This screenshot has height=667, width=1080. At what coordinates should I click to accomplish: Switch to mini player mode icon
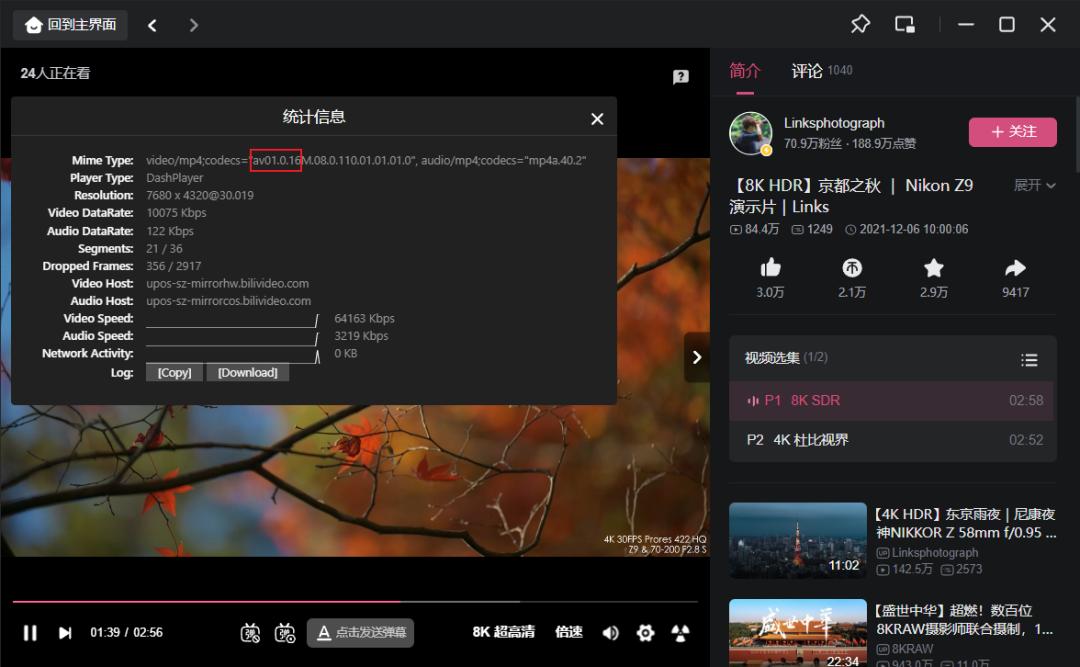point(904,25)
